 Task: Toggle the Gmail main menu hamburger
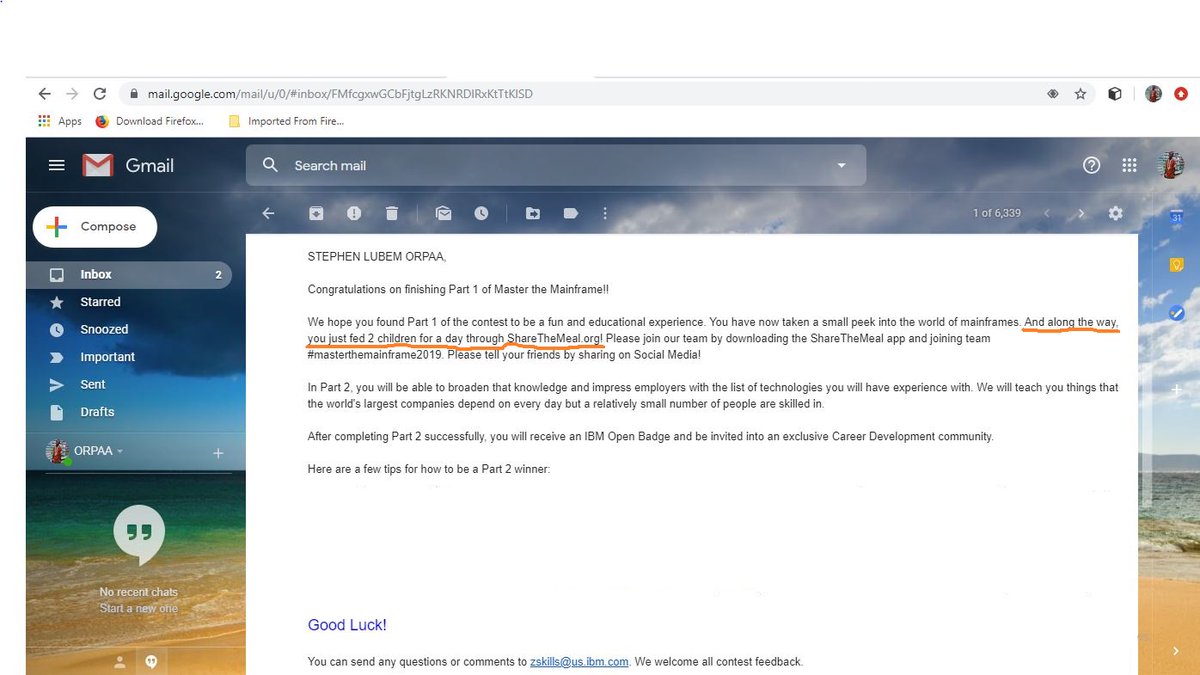click(x=56, y=165)
